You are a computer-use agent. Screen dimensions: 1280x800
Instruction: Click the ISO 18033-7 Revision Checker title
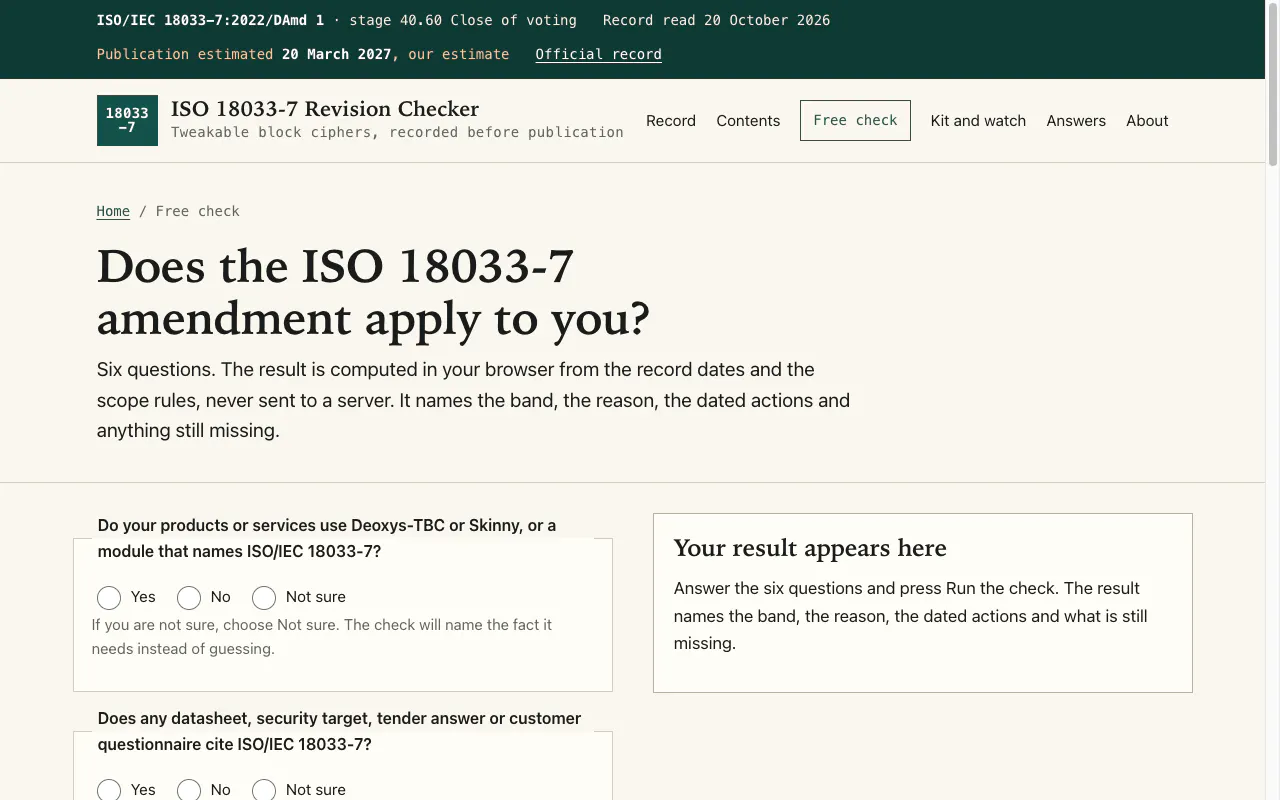(325, 109)
